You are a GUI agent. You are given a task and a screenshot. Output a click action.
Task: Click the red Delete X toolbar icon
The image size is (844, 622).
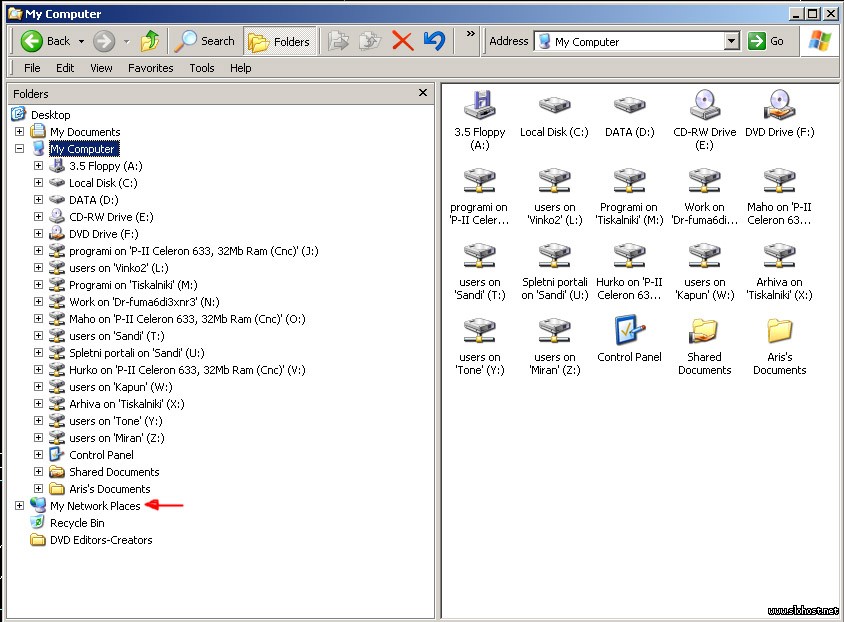click(402, 41)
